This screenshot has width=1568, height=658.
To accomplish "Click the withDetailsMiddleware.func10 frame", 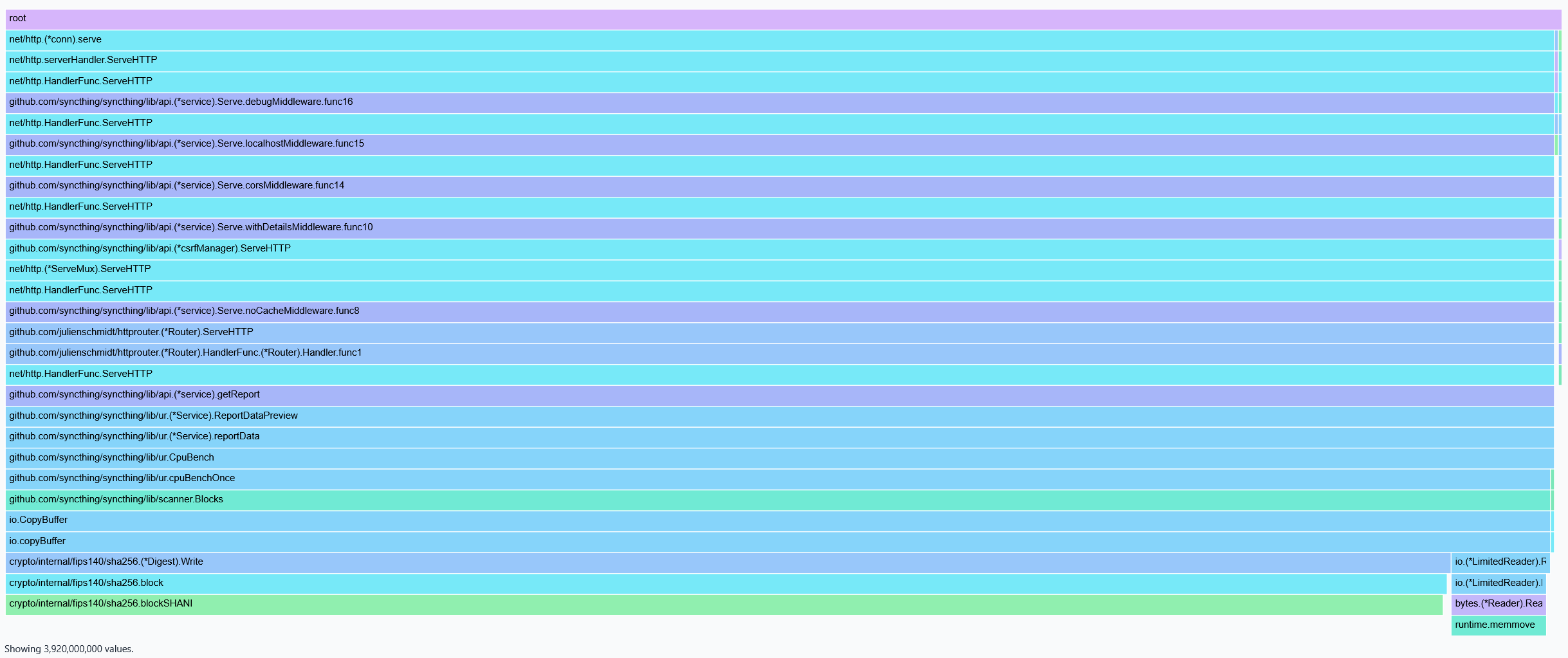I will (x=779, y=228).
